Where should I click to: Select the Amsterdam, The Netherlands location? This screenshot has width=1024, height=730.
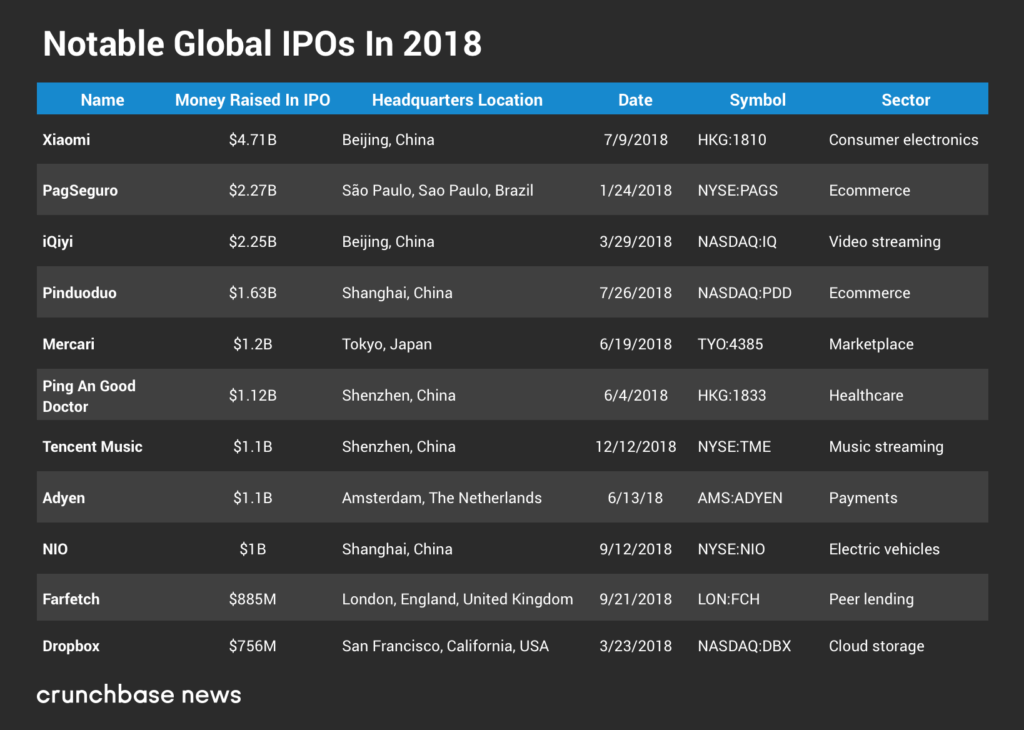(x=441, y=498)
